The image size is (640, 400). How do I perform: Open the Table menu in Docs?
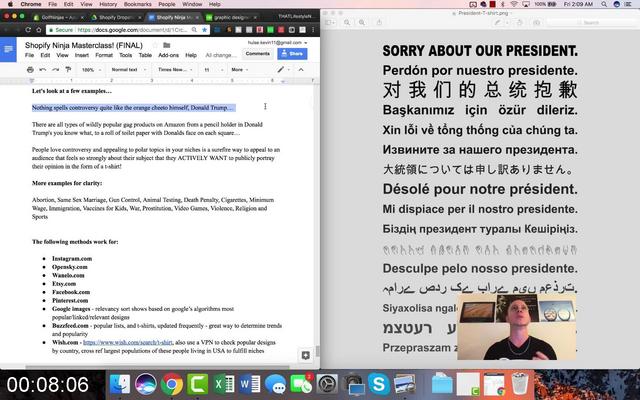[x=145, y=55]
